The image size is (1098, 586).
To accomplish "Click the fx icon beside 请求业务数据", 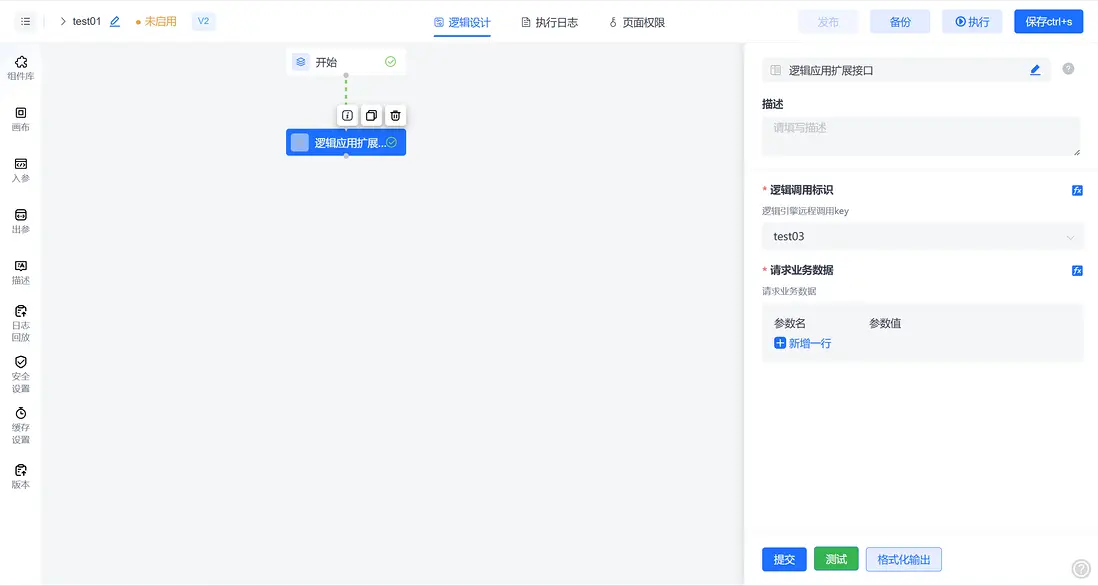I will 1077,269.
